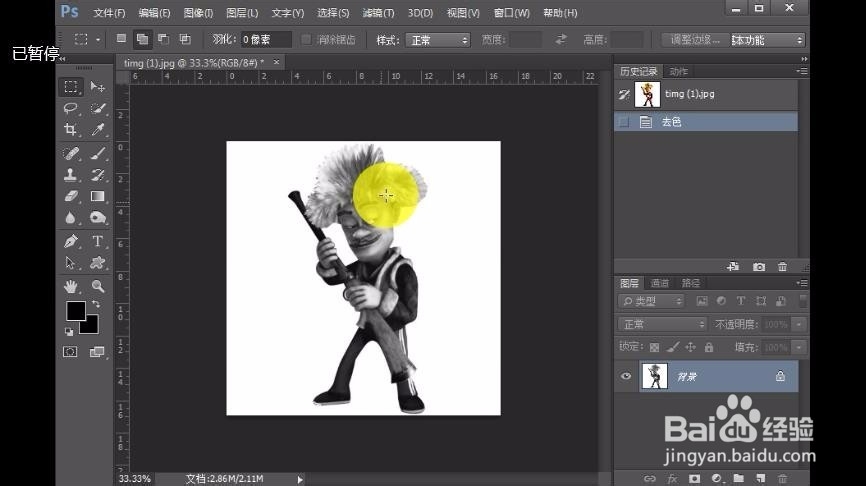This screenshot has width=866, height=486.
Task: Open the layer blend mode 正常 dropdown
Action: point(662,324)
